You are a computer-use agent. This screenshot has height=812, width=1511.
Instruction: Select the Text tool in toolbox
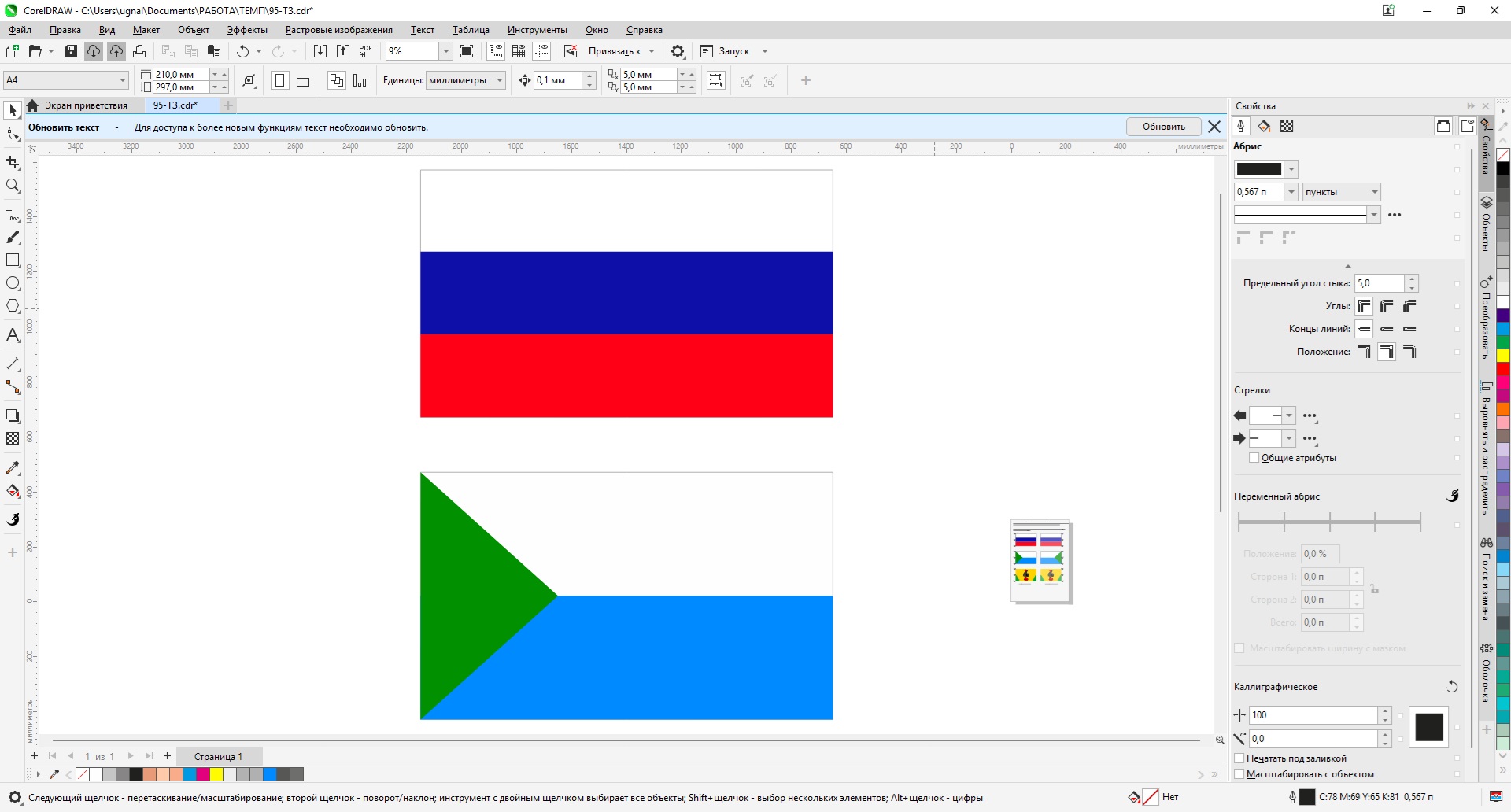click(x=13, y=336)
